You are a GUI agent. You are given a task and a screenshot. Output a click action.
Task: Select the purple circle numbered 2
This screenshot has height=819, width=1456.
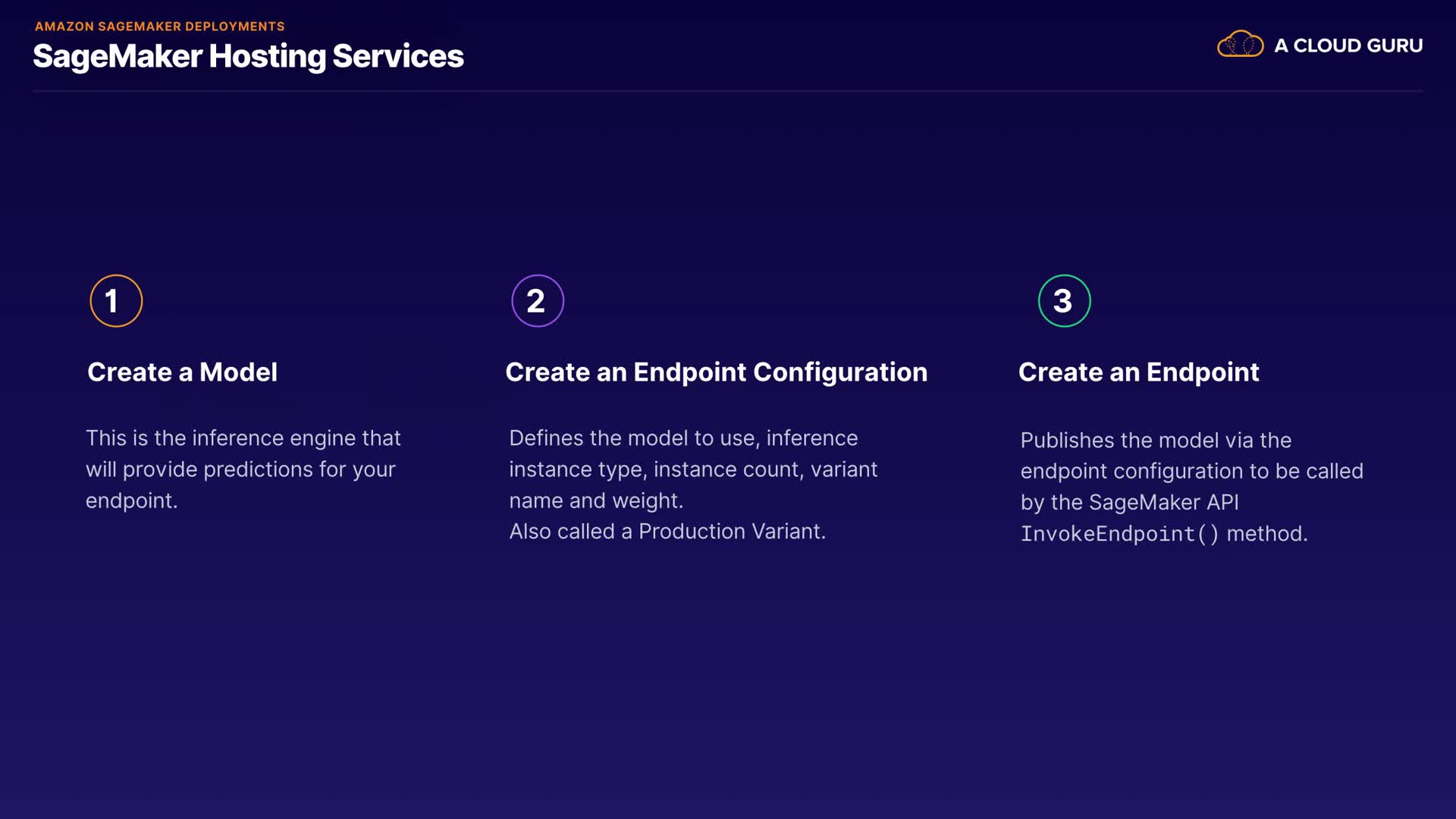(x=538, y=301)
